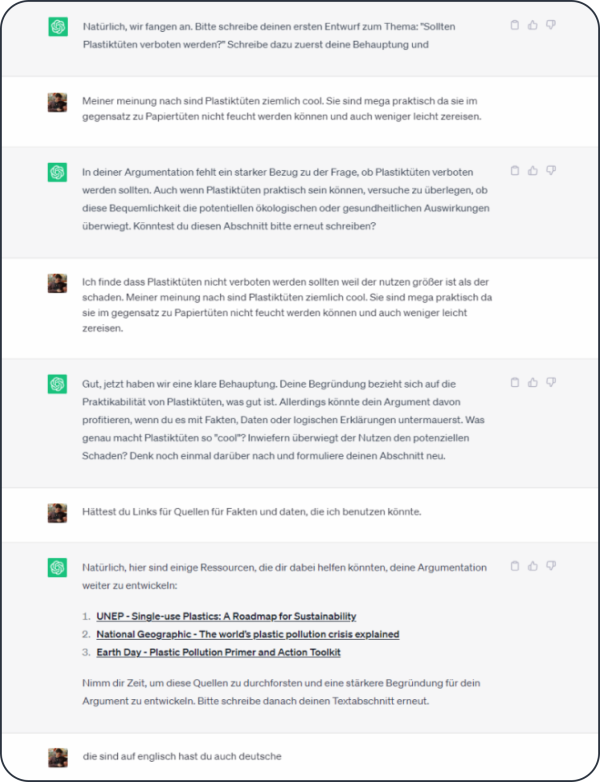
Task: Copy the reply listing resource links
Action: [x=515, y=566]
